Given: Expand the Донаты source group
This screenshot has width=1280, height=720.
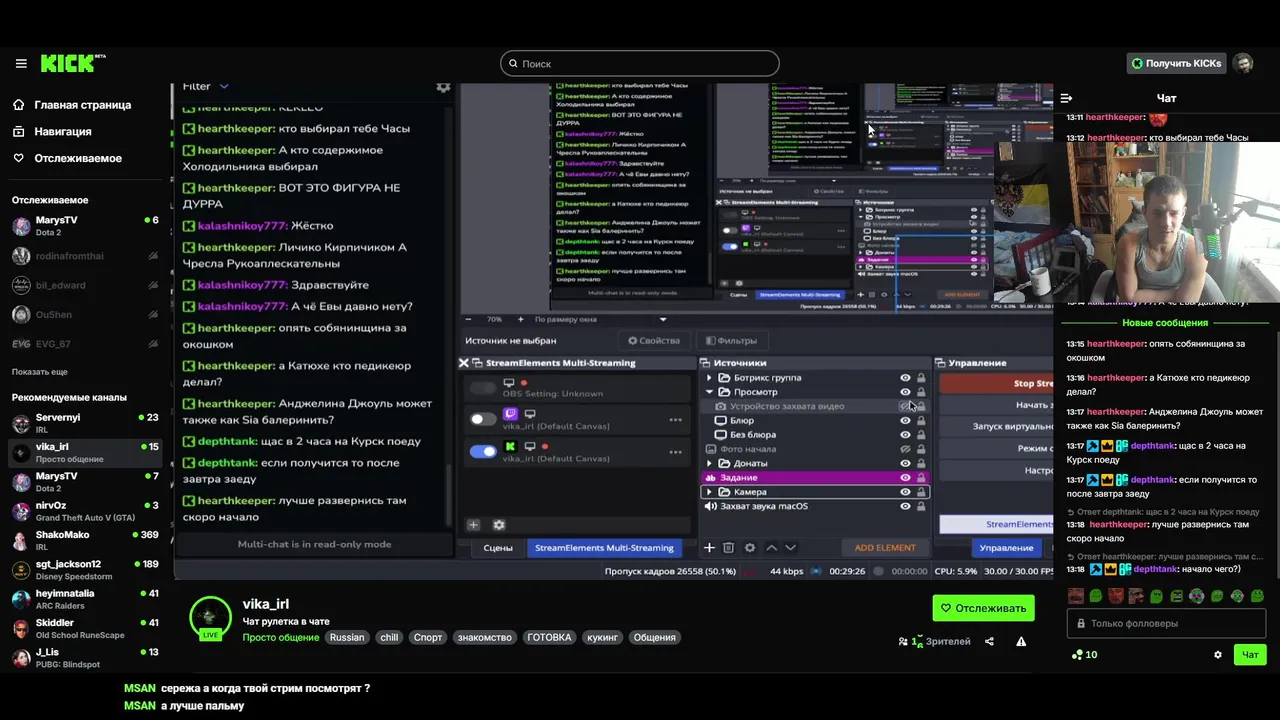Looking at the screenshot, I should pos(709,463).
